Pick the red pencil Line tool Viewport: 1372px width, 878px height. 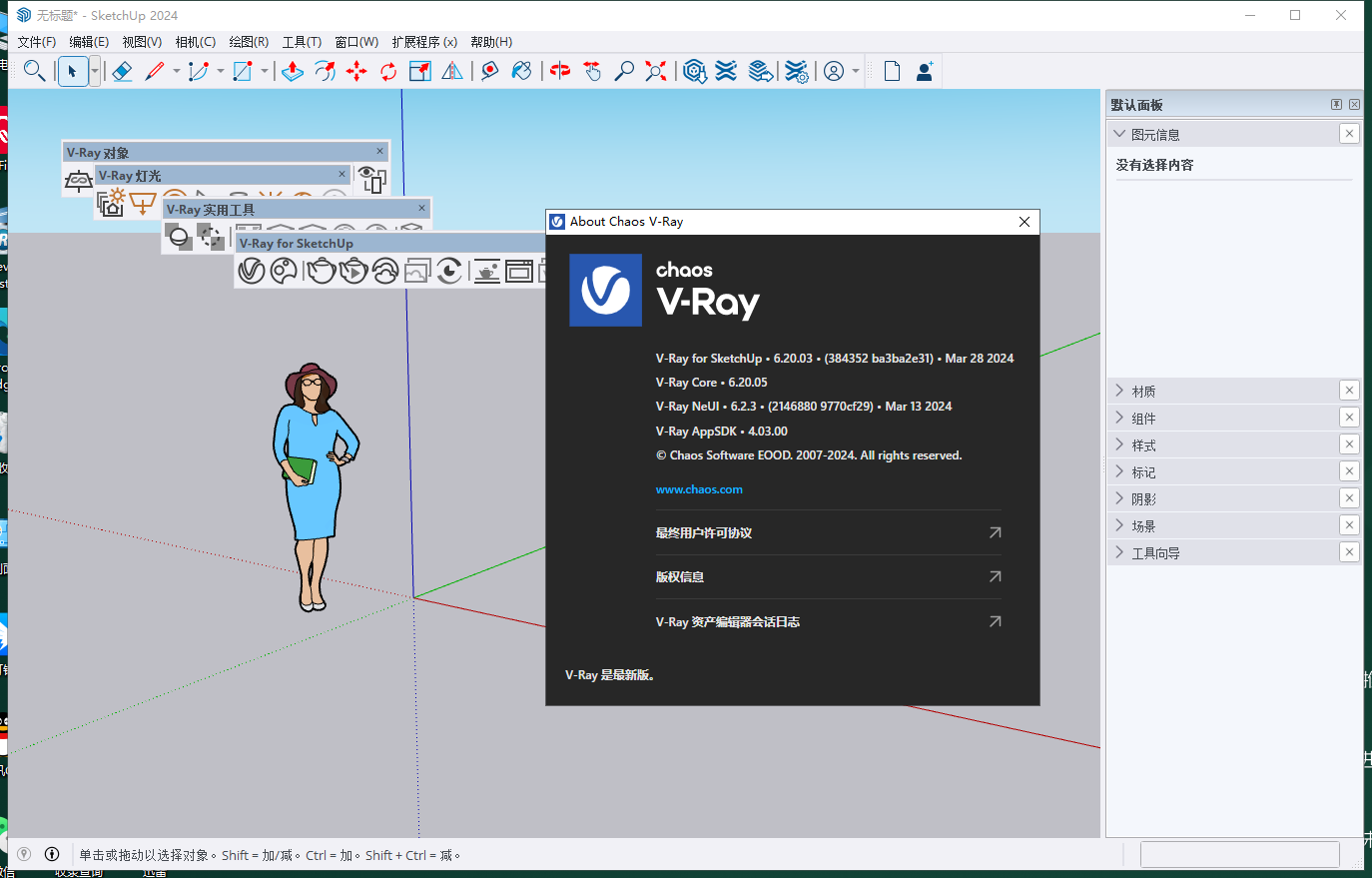coord(155,71)
